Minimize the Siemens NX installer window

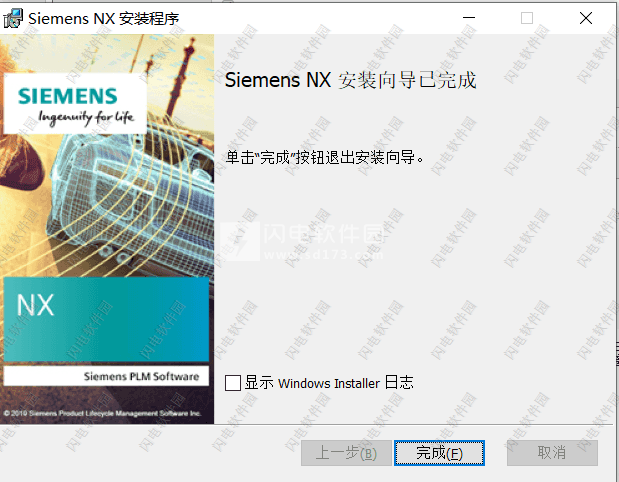[469, 18]
